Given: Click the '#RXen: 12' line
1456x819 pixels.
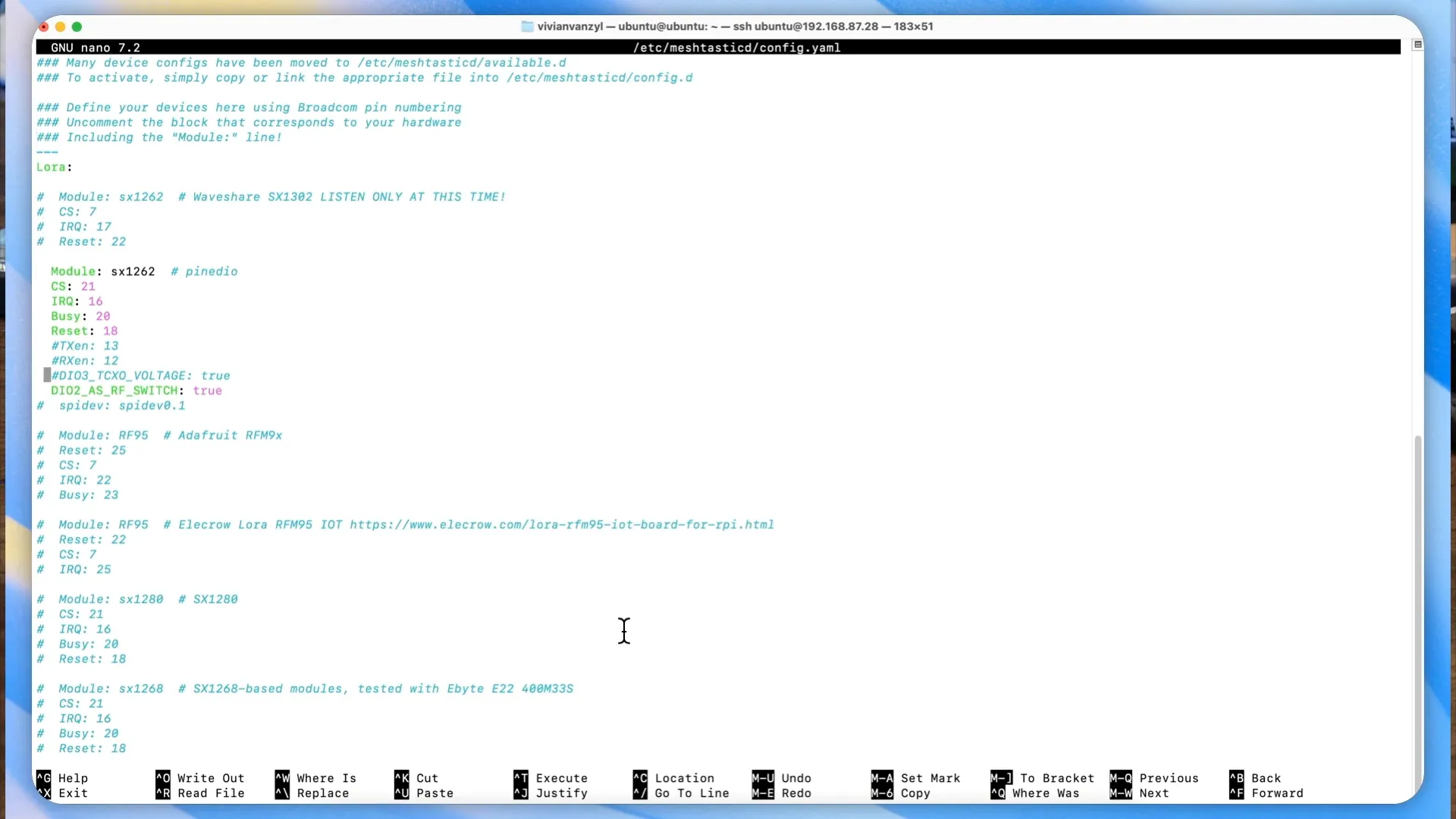Looking at the screenshot, I should [84, 361].
